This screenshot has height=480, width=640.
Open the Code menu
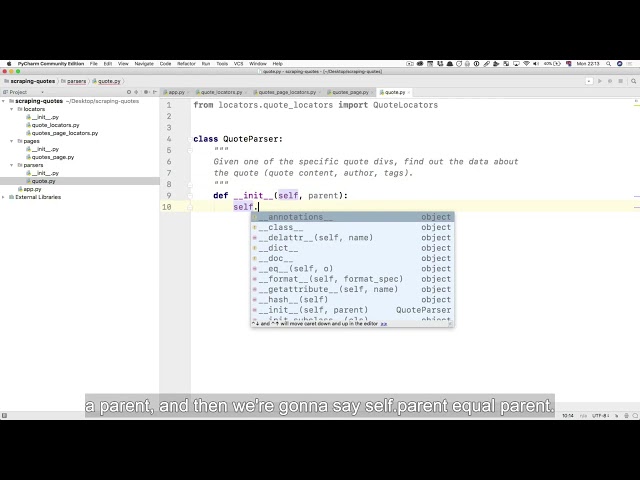[x=165, y=64]
